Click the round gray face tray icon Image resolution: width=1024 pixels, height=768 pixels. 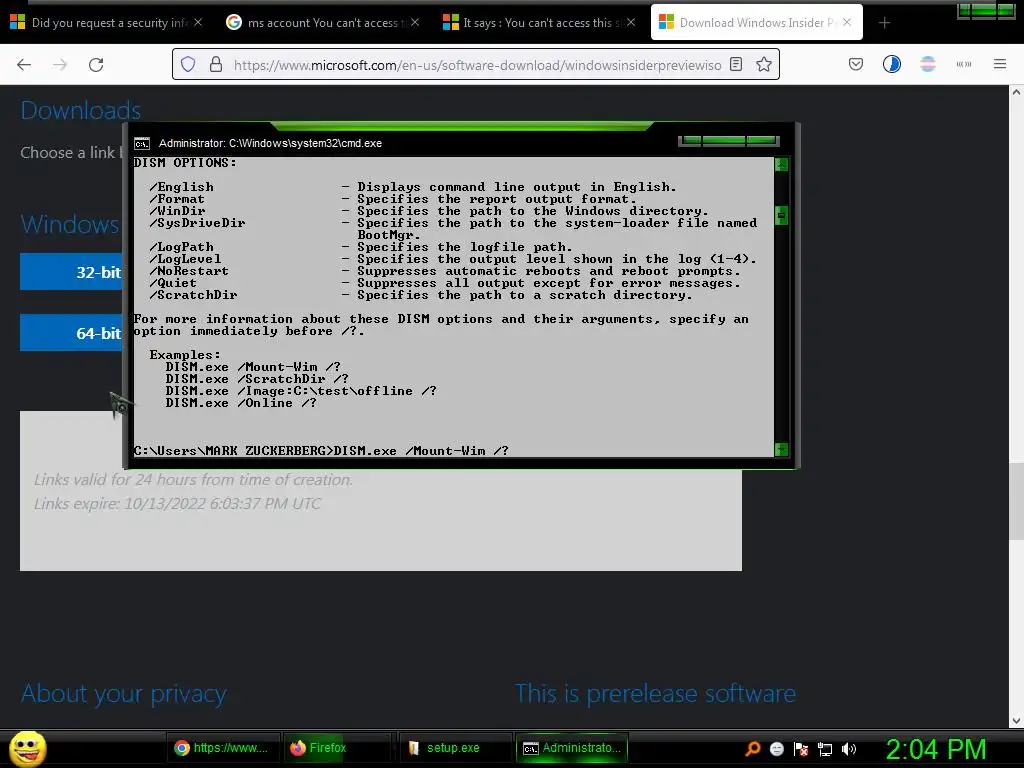pos(776,748)
